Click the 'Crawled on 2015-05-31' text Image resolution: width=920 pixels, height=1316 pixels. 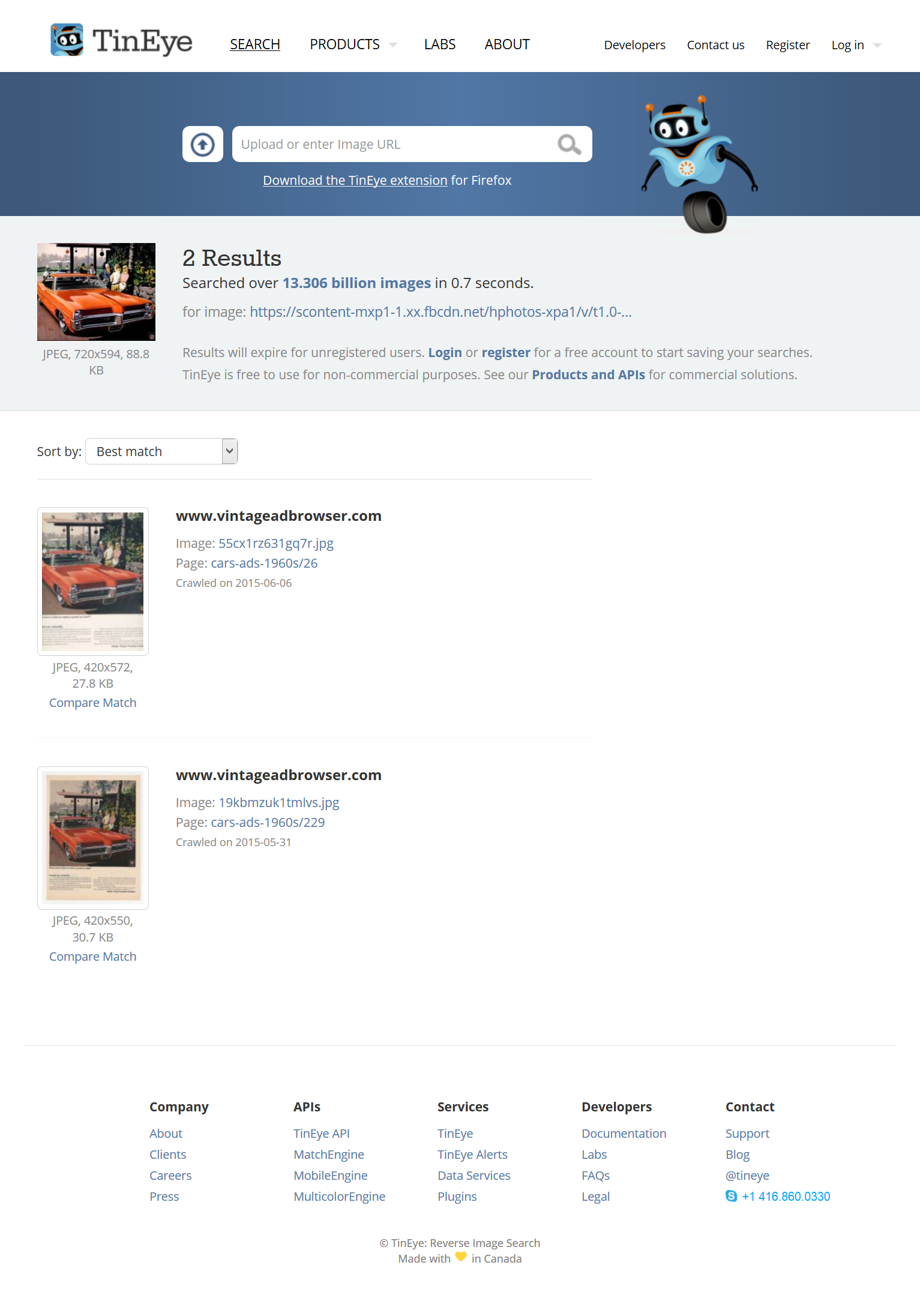coord(233,843)
